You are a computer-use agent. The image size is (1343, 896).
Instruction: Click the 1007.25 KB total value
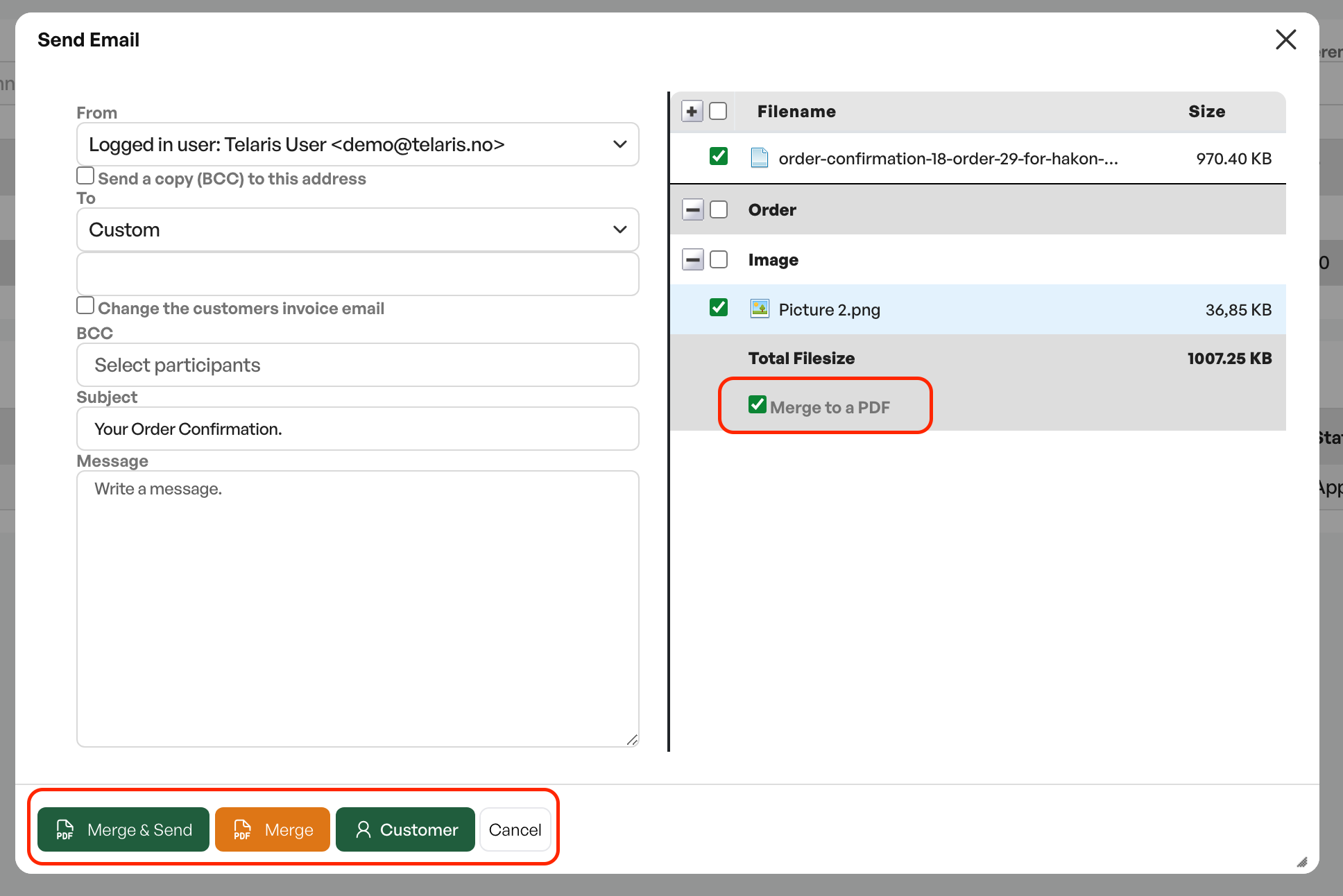click(1229, 359)
